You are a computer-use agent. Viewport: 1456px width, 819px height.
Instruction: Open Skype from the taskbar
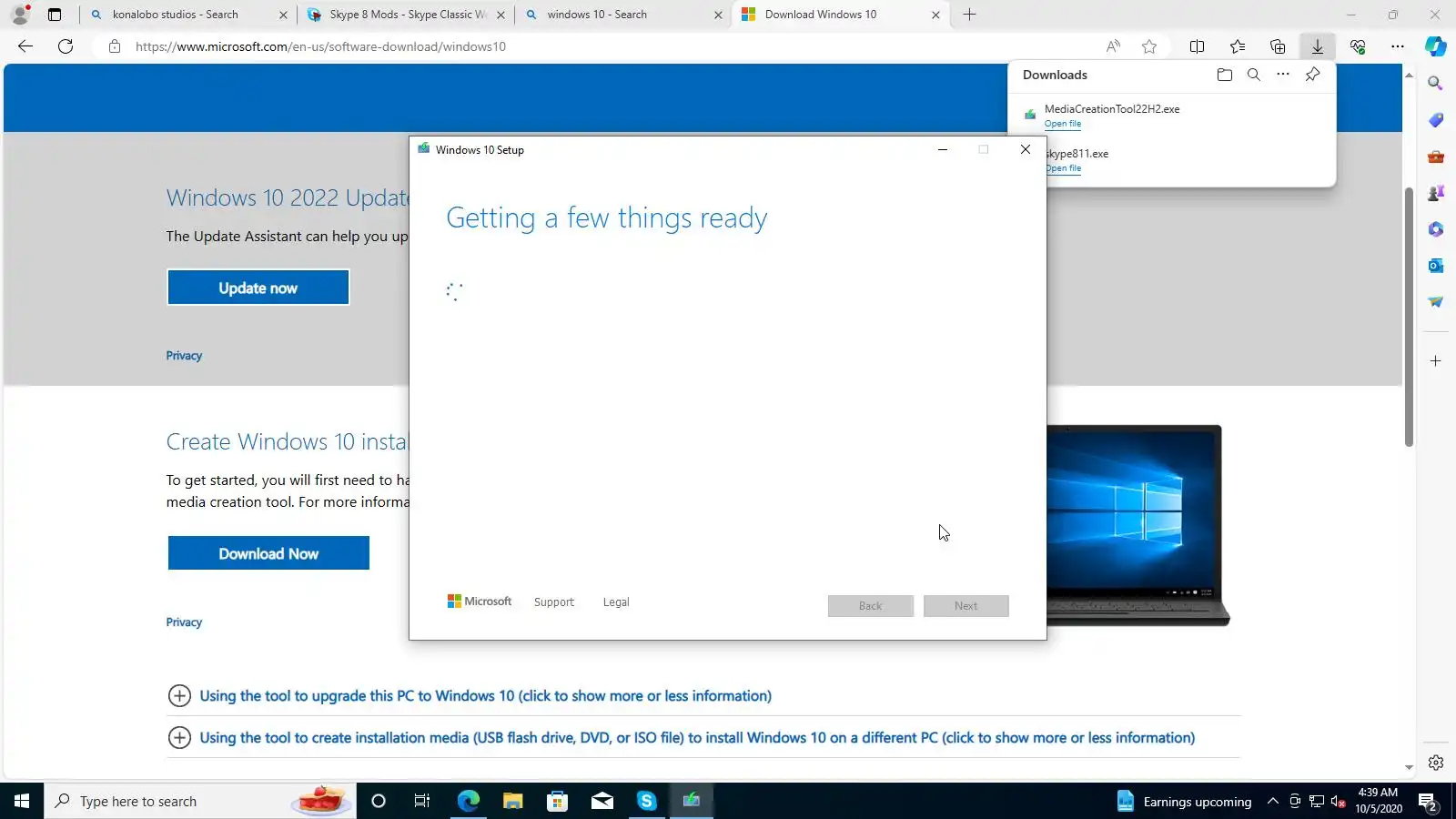click(x=647, y=802)
